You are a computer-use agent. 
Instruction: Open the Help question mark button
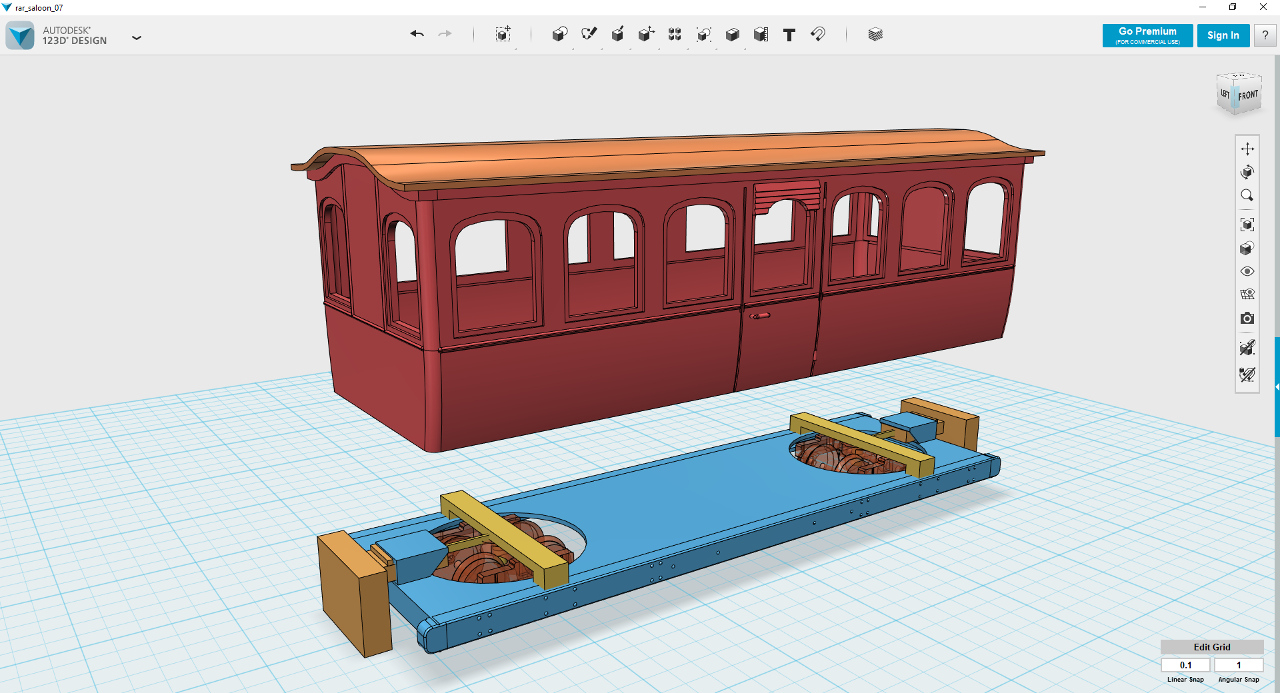tap(1264, 35)
